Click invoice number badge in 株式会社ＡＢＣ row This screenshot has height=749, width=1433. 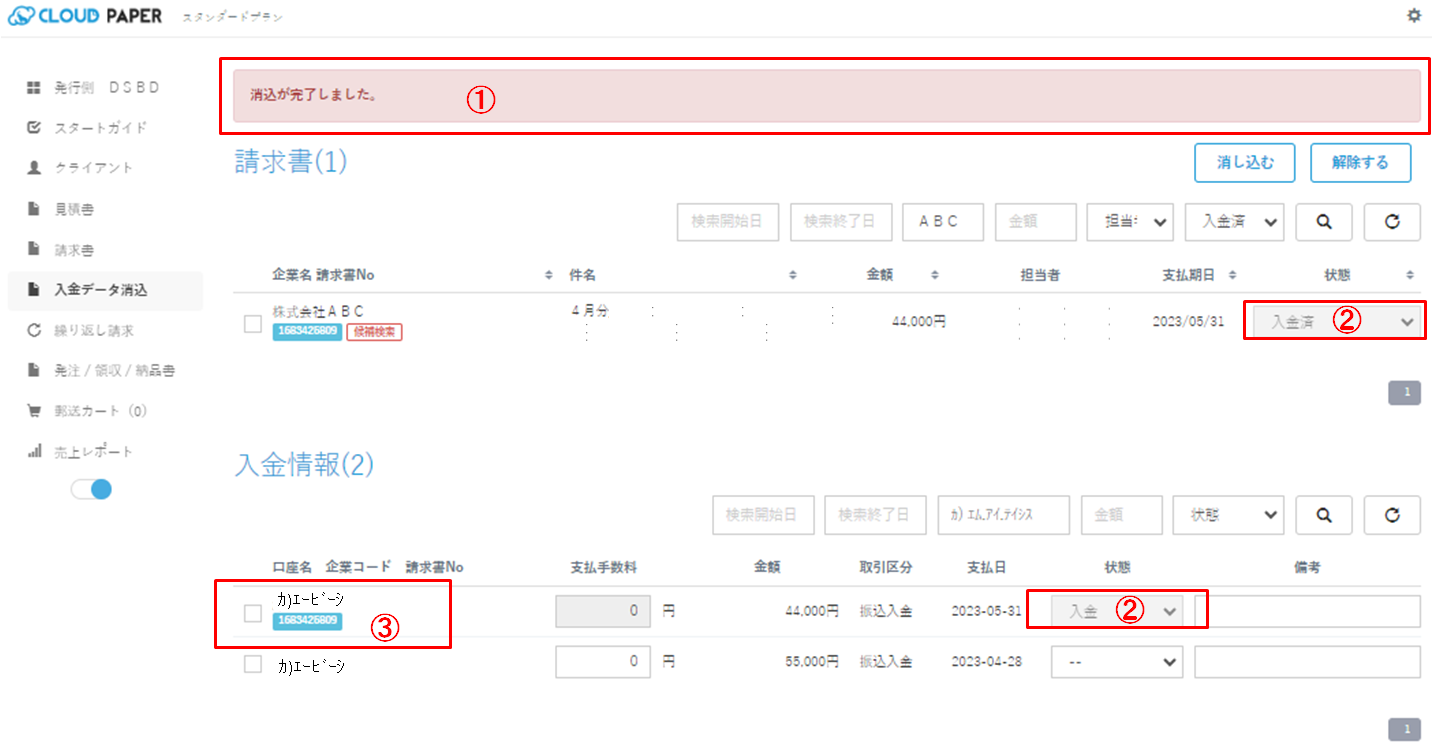click(307, 331)
